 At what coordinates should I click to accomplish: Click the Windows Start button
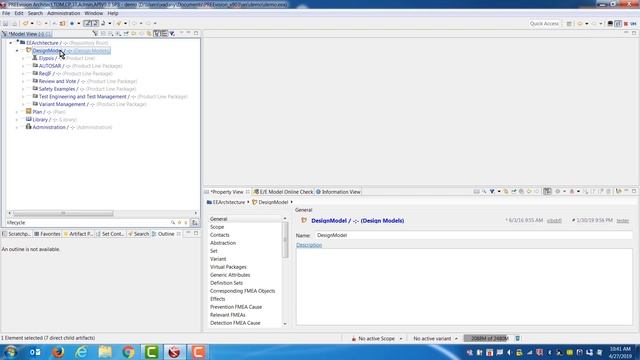coord(11,352)
